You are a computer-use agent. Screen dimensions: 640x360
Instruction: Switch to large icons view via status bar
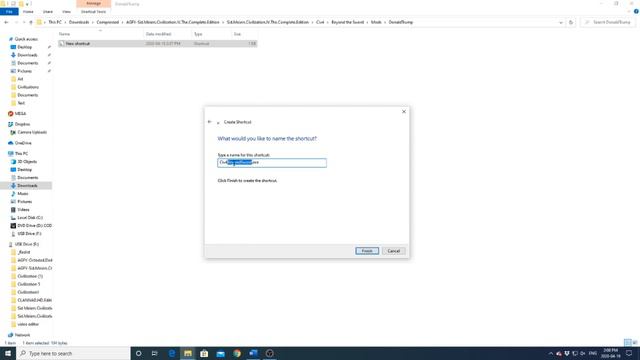click(x=635, y=342)
